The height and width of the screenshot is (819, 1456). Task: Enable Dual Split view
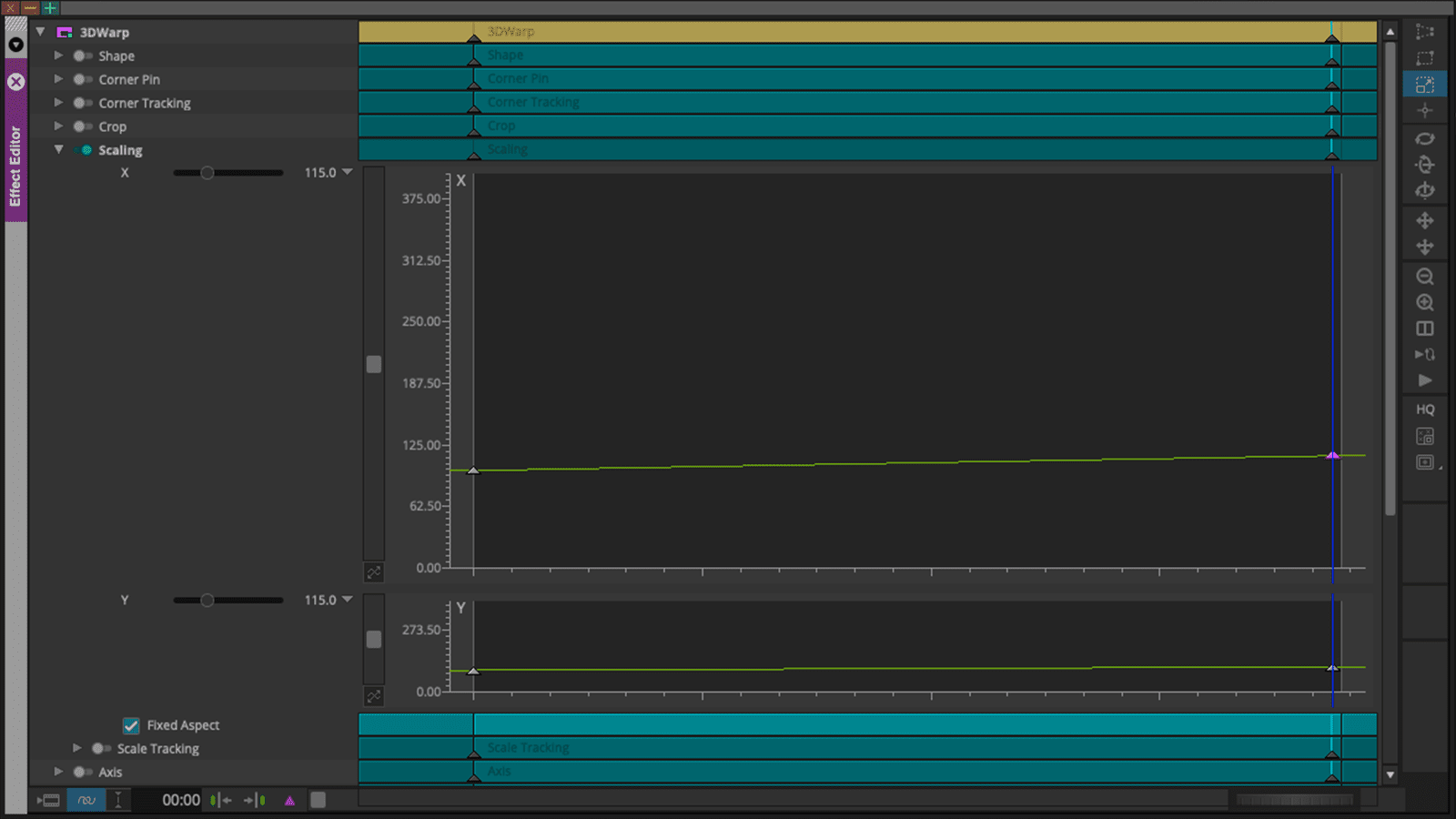(1425, 329)
